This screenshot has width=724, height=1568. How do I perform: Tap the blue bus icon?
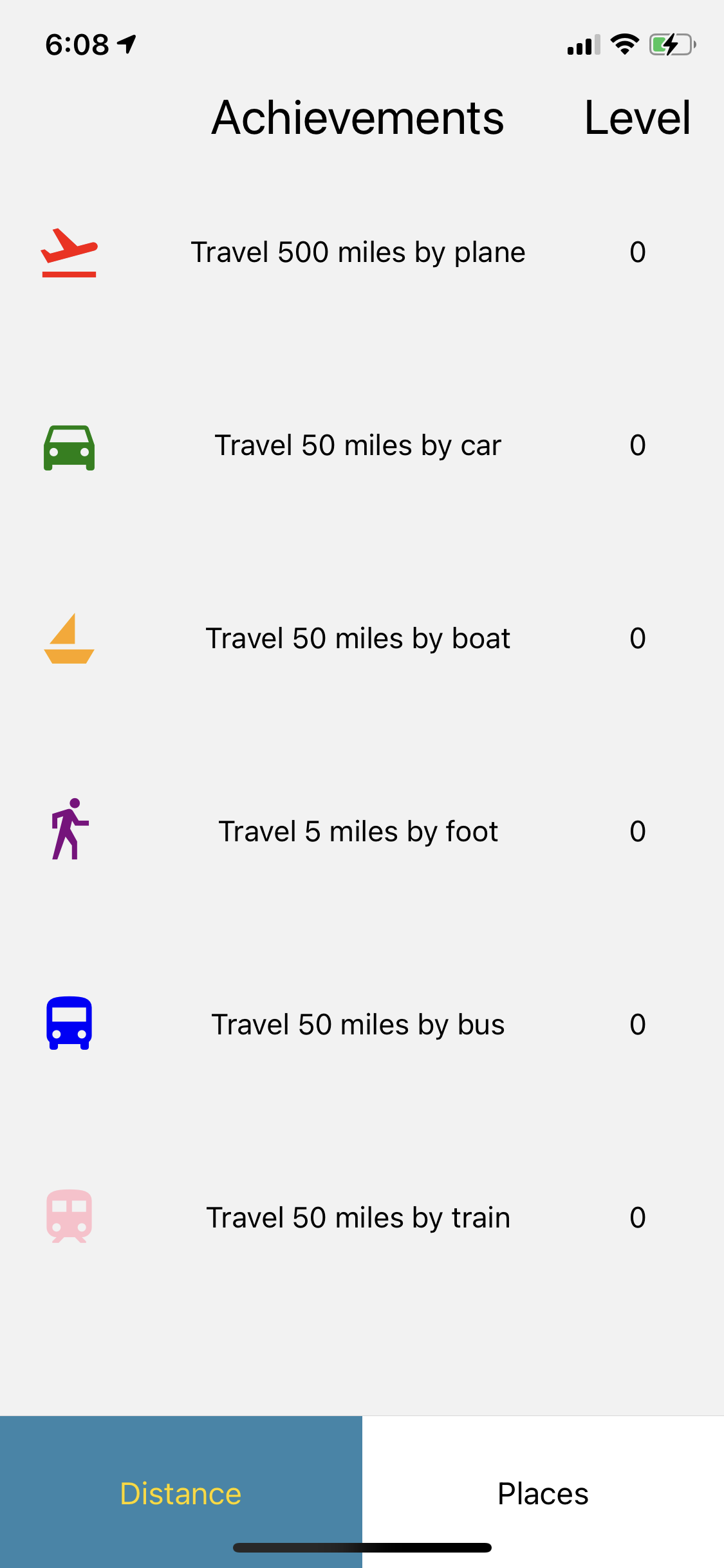click(x=69, y=1023)
